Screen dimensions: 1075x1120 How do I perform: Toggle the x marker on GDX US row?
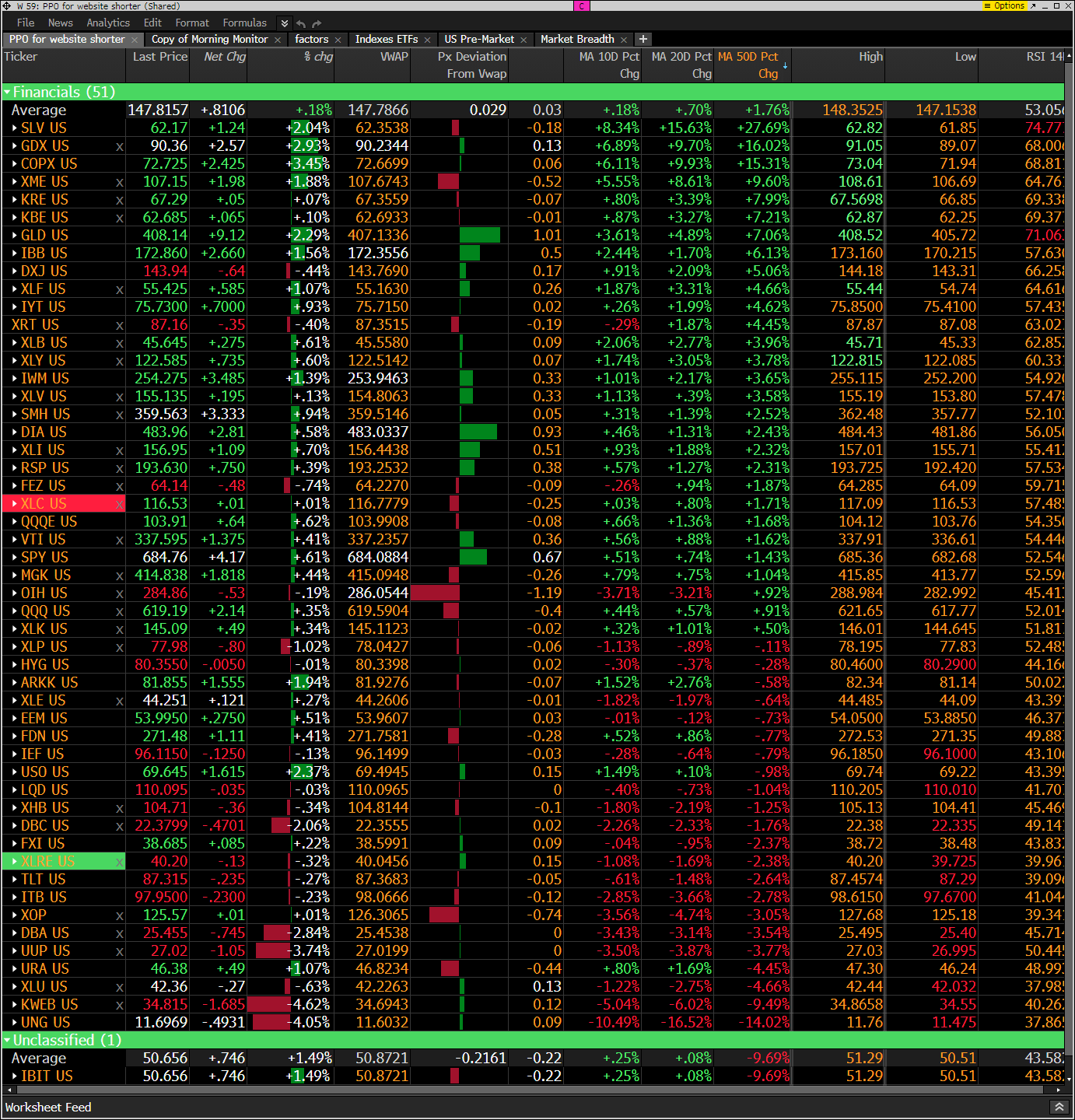pyautogui.click(x=119, y=146)
